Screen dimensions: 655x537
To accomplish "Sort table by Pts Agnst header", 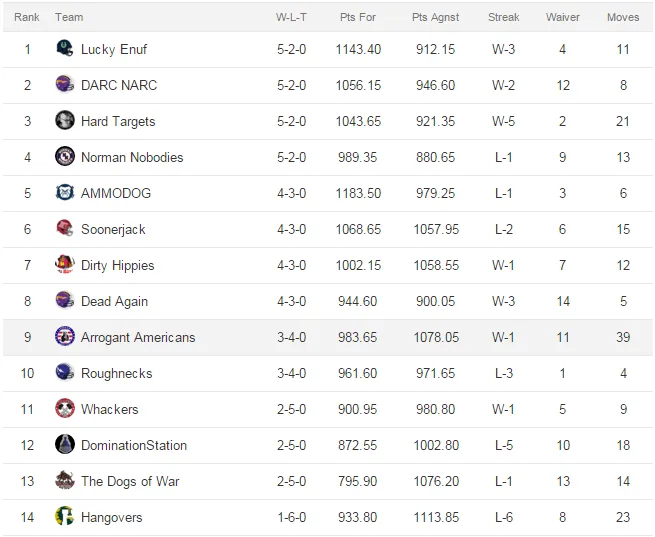I will 435,17.
